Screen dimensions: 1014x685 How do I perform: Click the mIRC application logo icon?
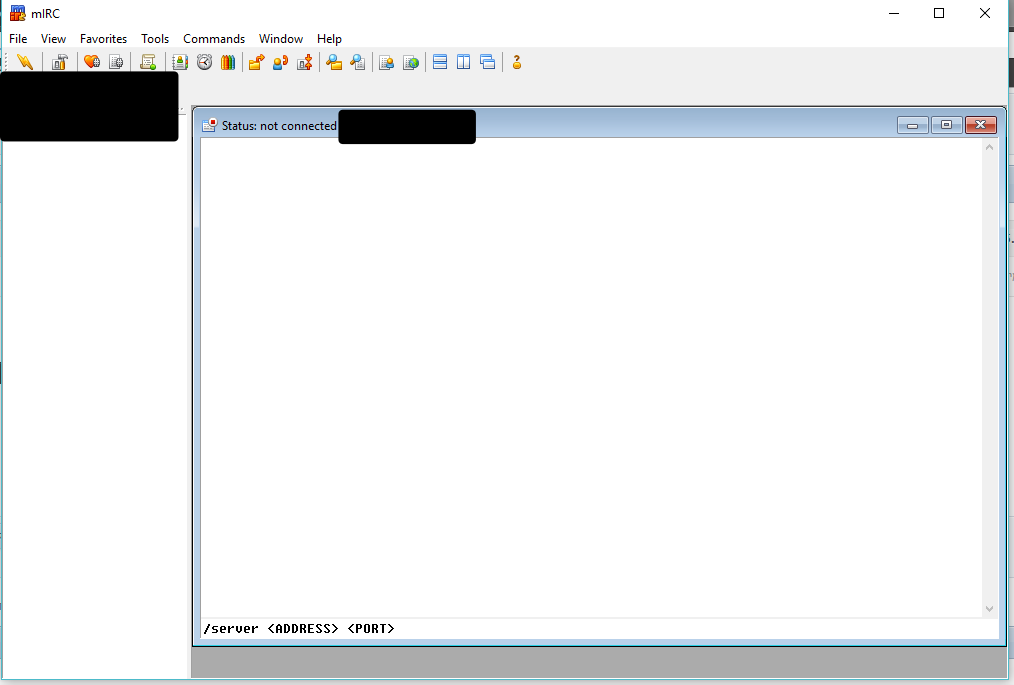pyautogui.click(x=17, y=13)
